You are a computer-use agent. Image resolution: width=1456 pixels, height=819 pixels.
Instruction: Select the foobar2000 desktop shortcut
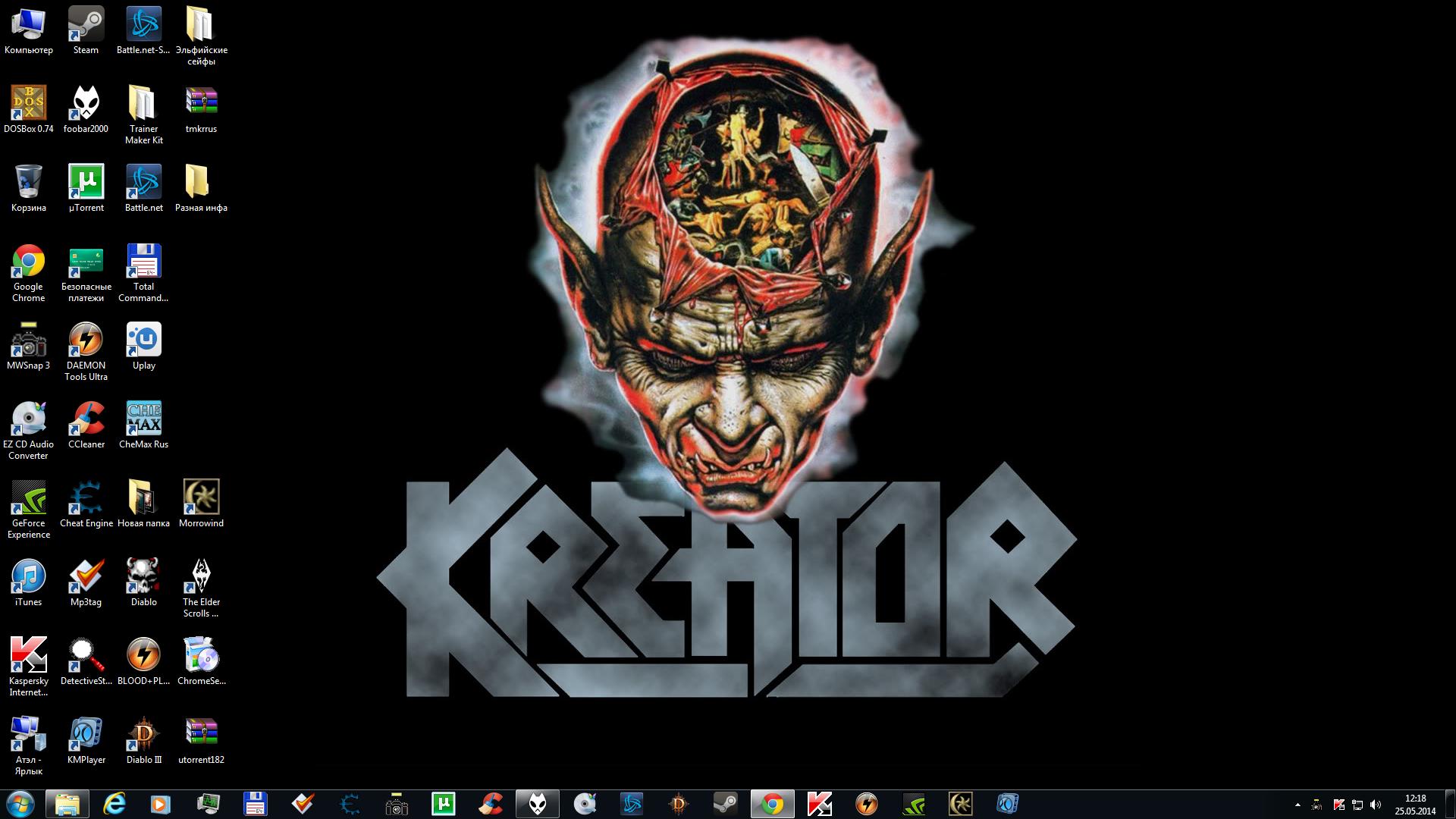pos(86,111)
